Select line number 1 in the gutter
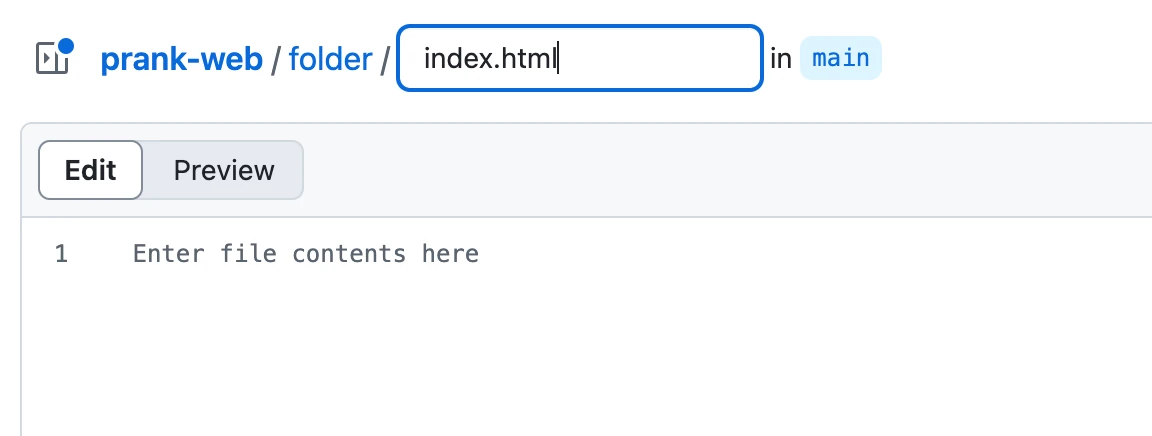 (x=61, y=254)
